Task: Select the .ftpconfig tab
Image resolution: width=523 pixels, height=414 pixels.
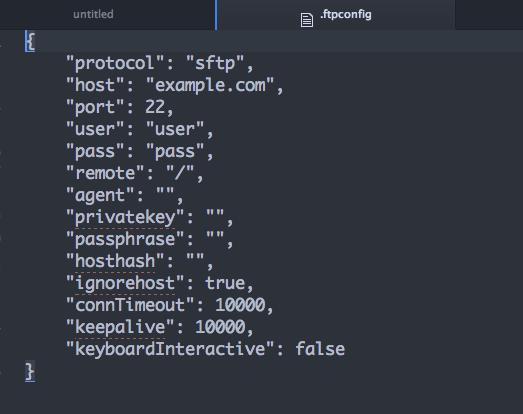Action: [x=336, y=14]
